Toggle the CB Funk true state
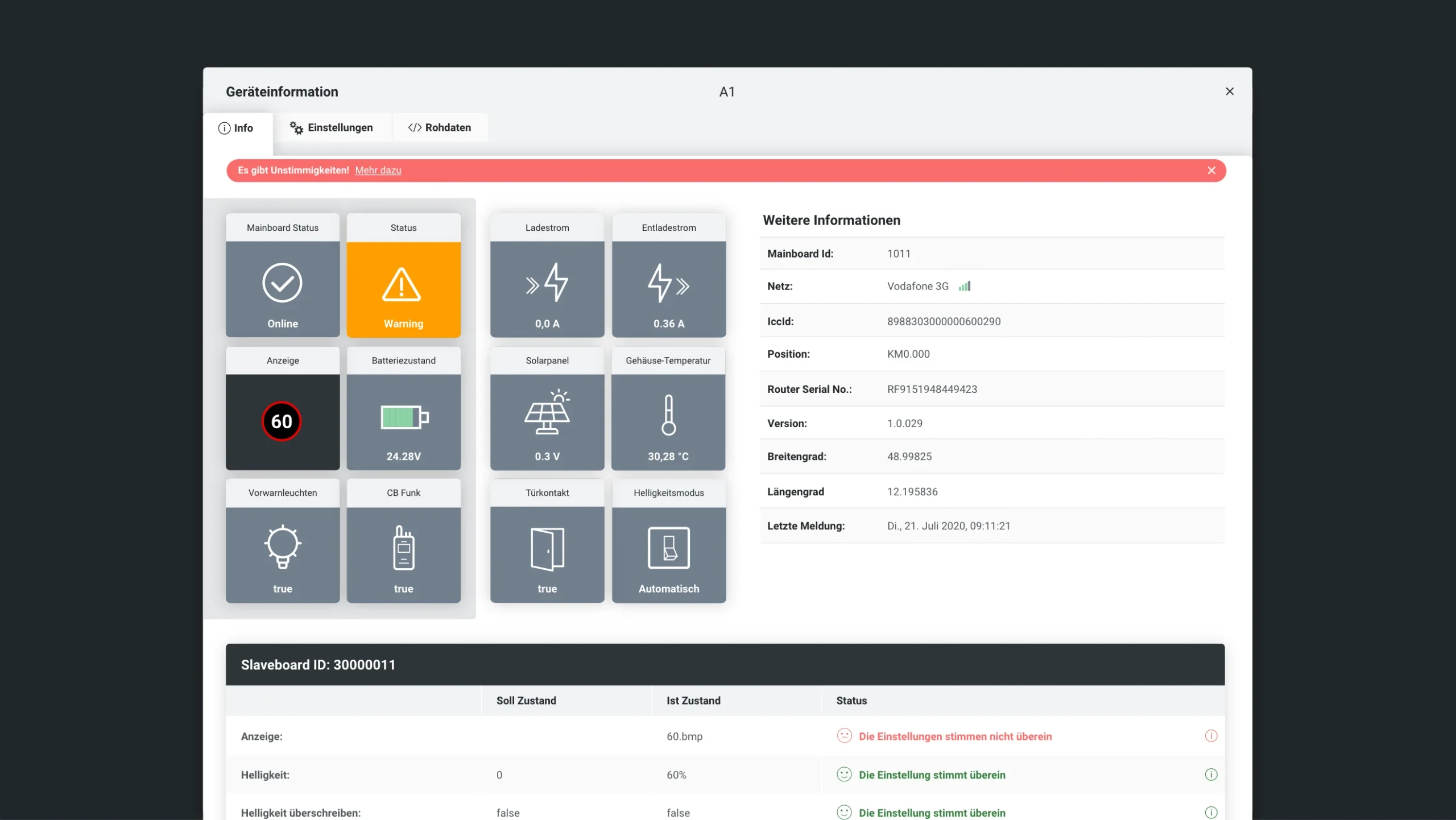 (403, 589)
